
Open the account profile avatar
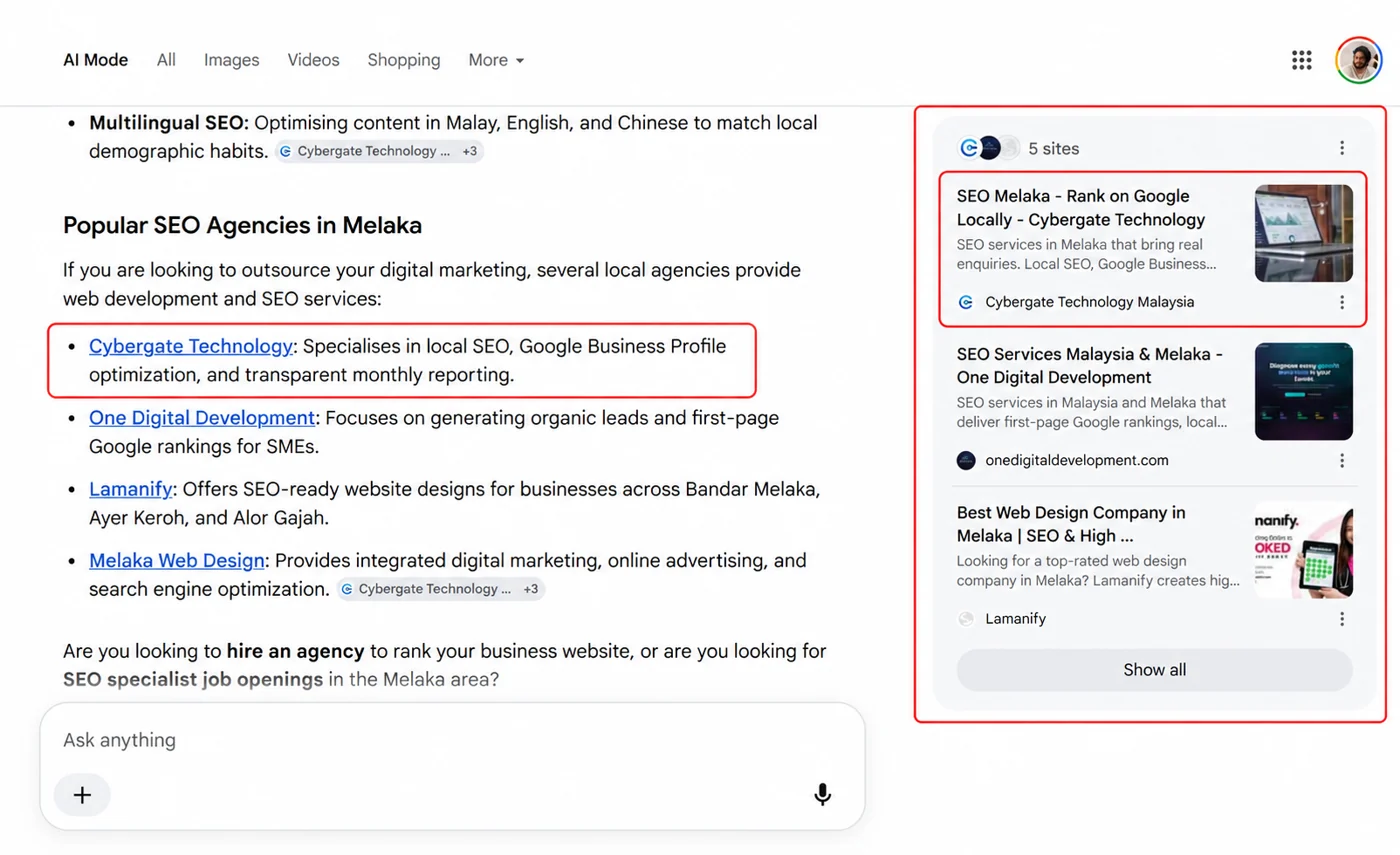tap(1359, 60)
